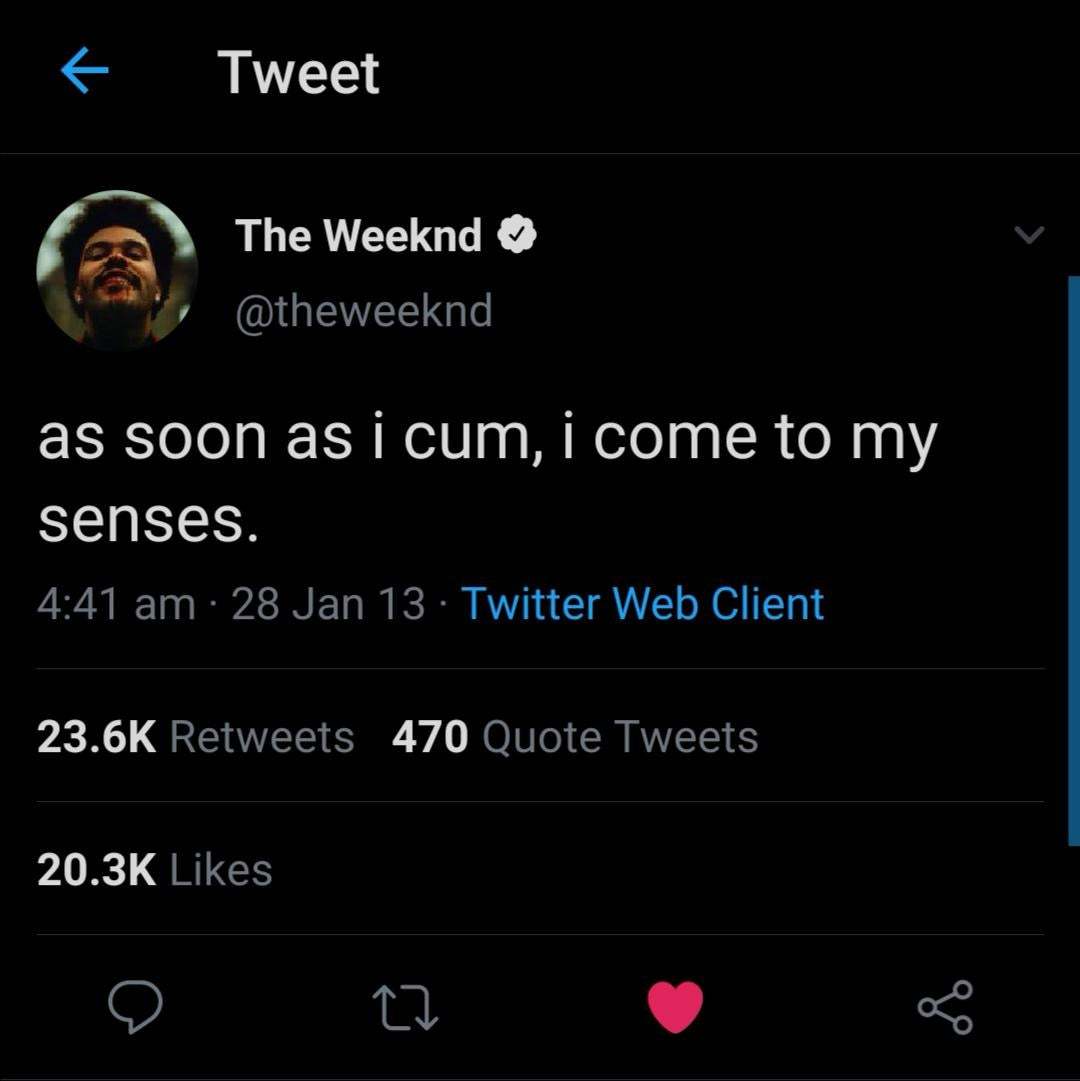The width and height of the screenshot is (1080, 1081).
Task: Select the Tweet header title
Action: 300,70
